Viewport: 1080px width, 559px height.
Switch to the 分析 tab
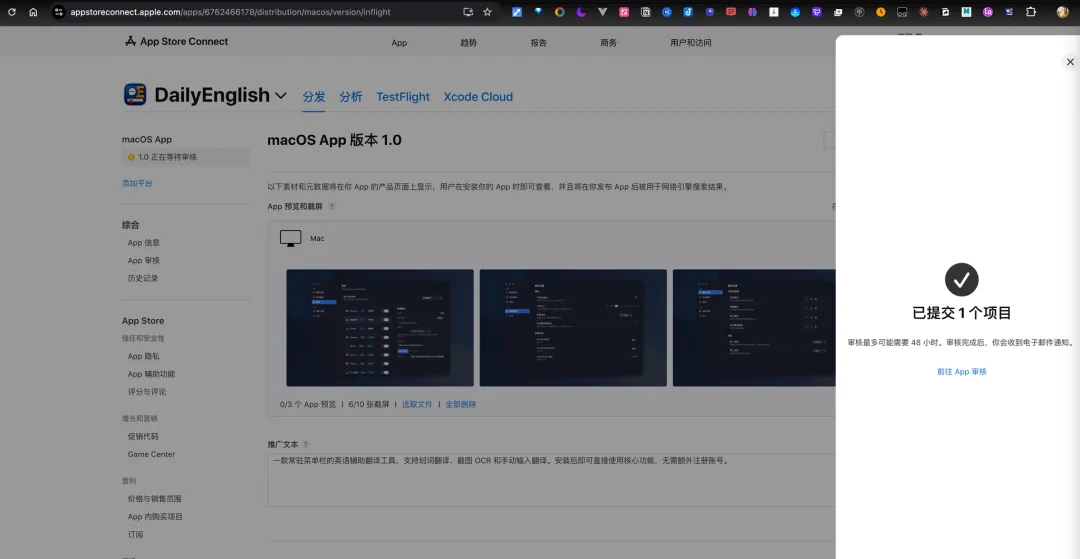pos(351,97)
